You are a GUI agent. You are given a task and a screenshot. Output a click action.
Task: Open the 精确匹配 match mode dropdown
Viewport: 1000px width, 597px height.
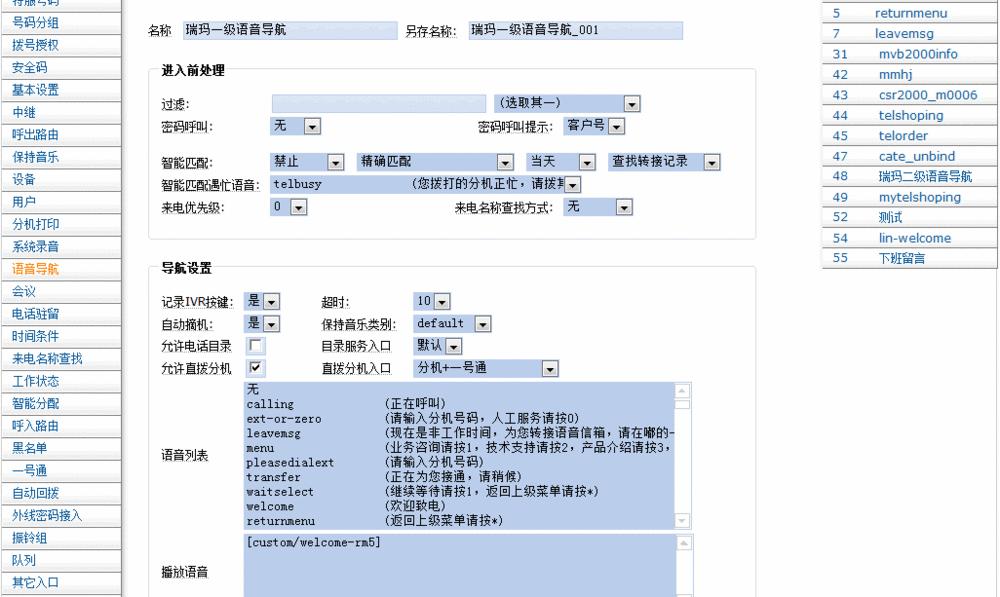point(507,160)
